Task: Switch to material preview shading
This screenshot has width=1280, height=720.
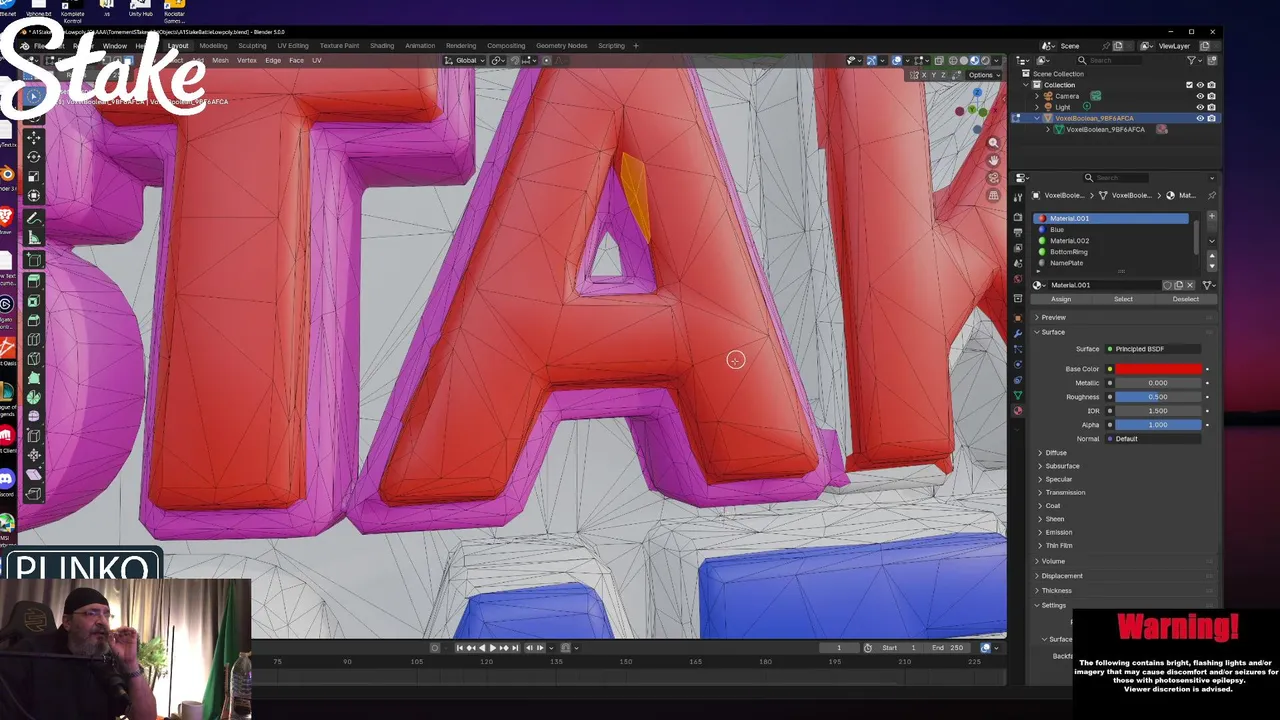Action: tap(975, 60)
